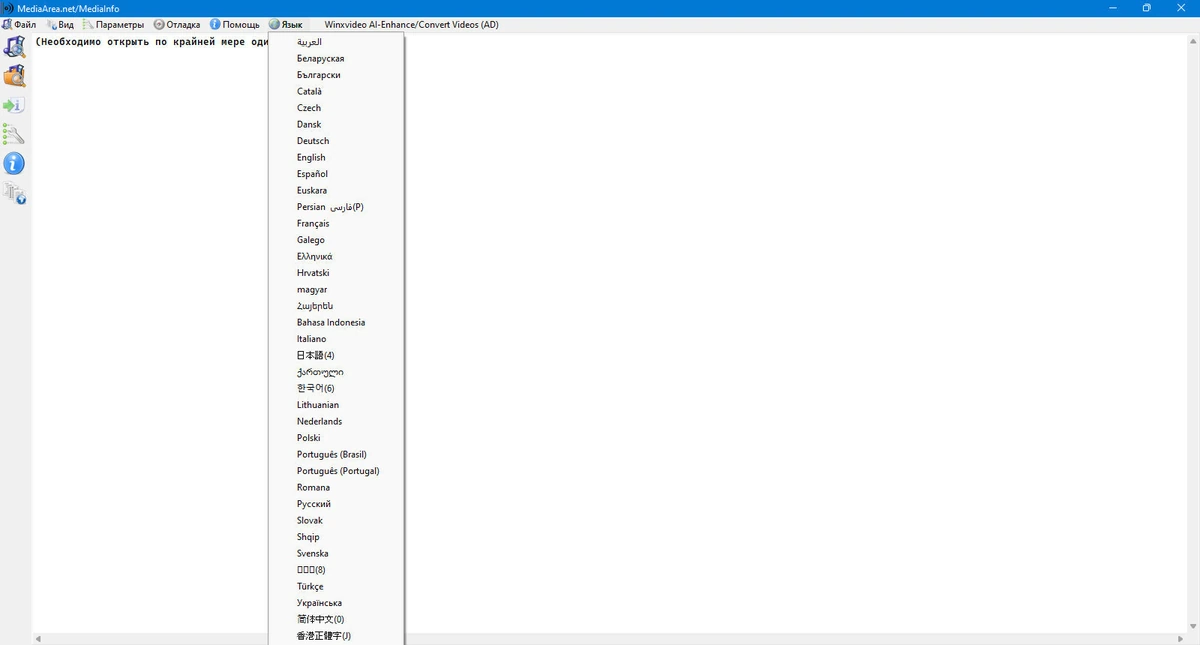This screenshot has height=645, width=1200.
Task: Click the documents-with-globe sidebar icon
Action: point(14,193)
